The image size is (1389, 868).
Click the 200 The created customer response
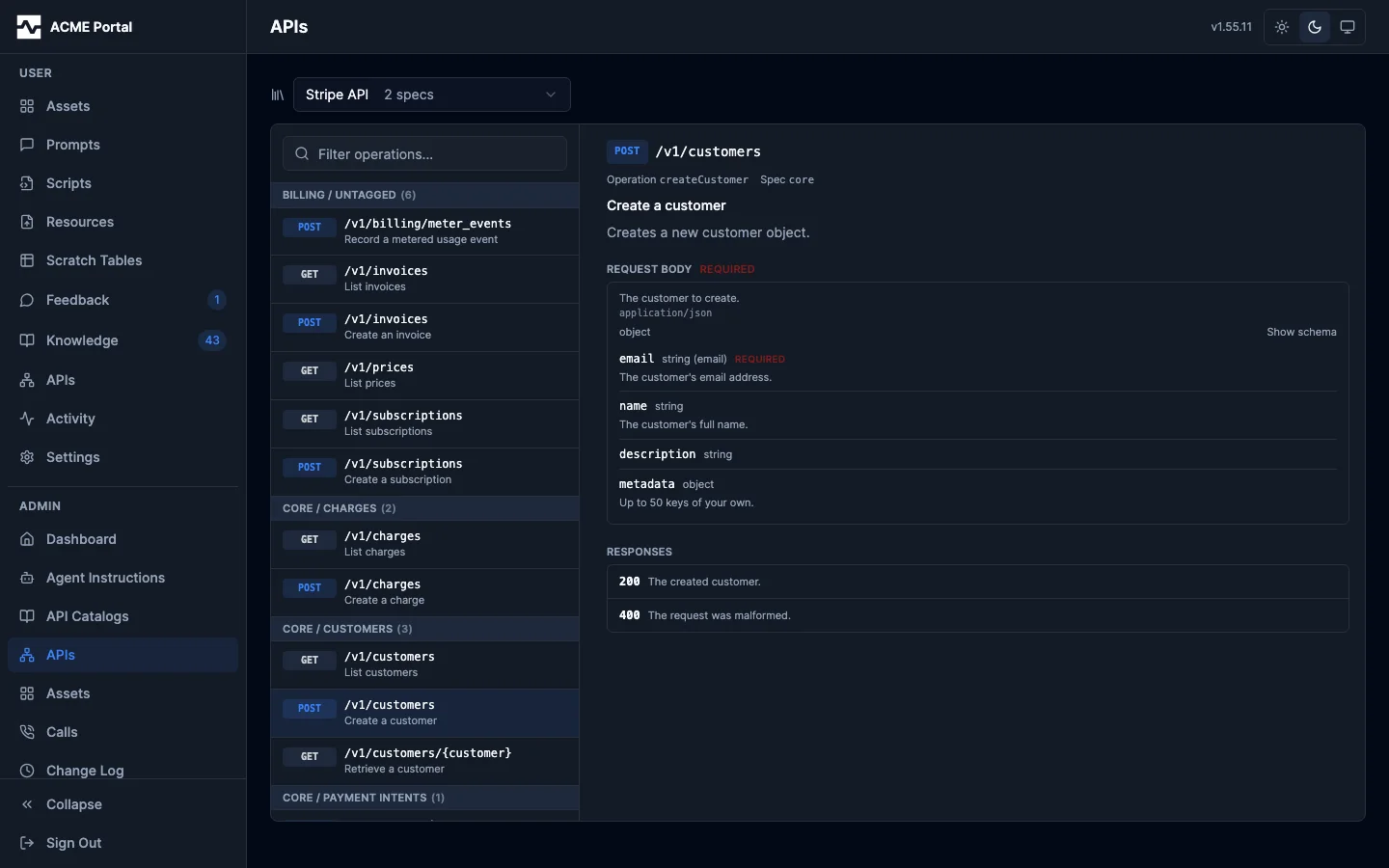[978, 582]
